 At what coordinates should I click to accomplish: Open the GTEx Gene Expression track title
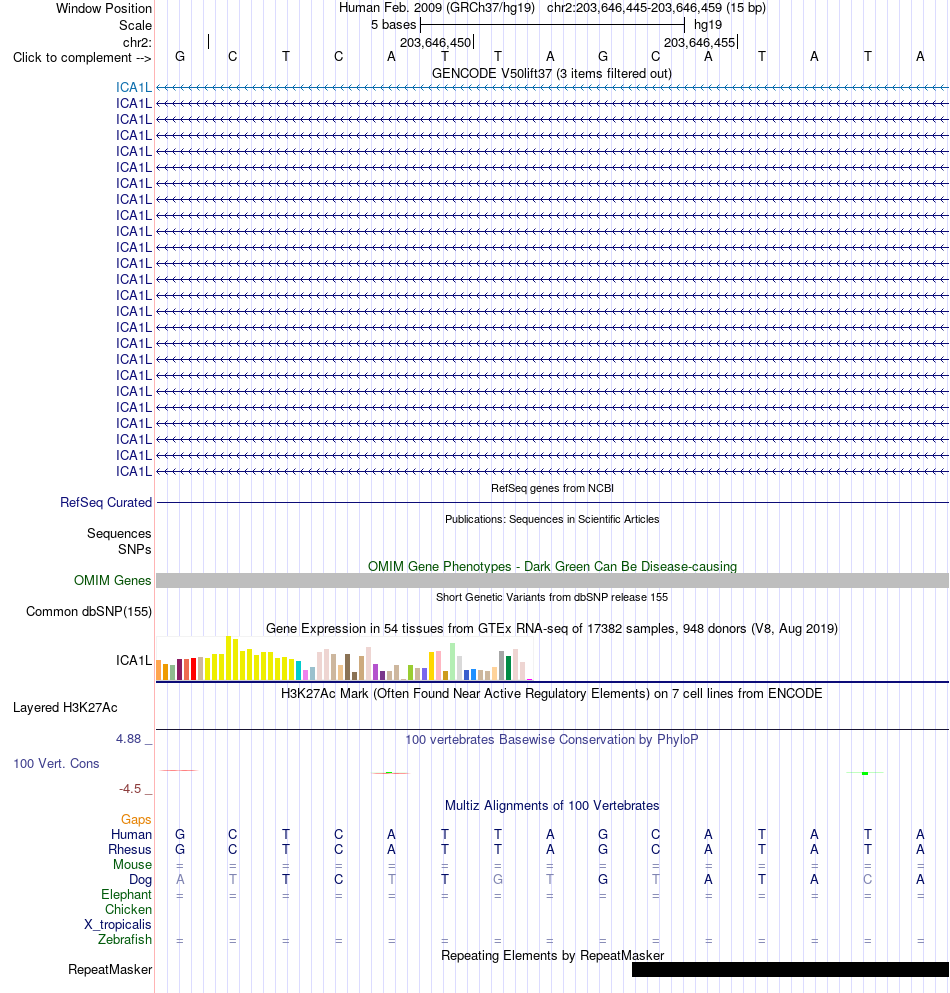tap(552, 628)
